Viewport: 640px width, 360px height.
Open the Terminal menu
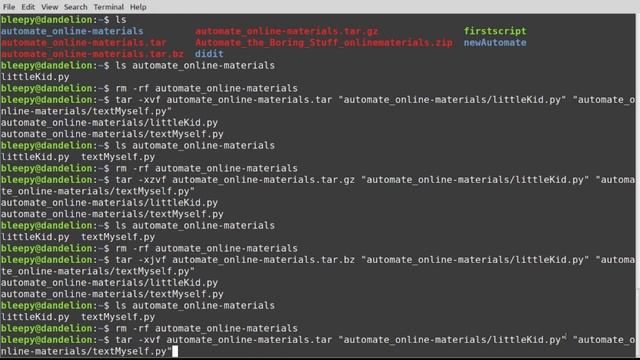pyautogui.click(x=109, y=7)
